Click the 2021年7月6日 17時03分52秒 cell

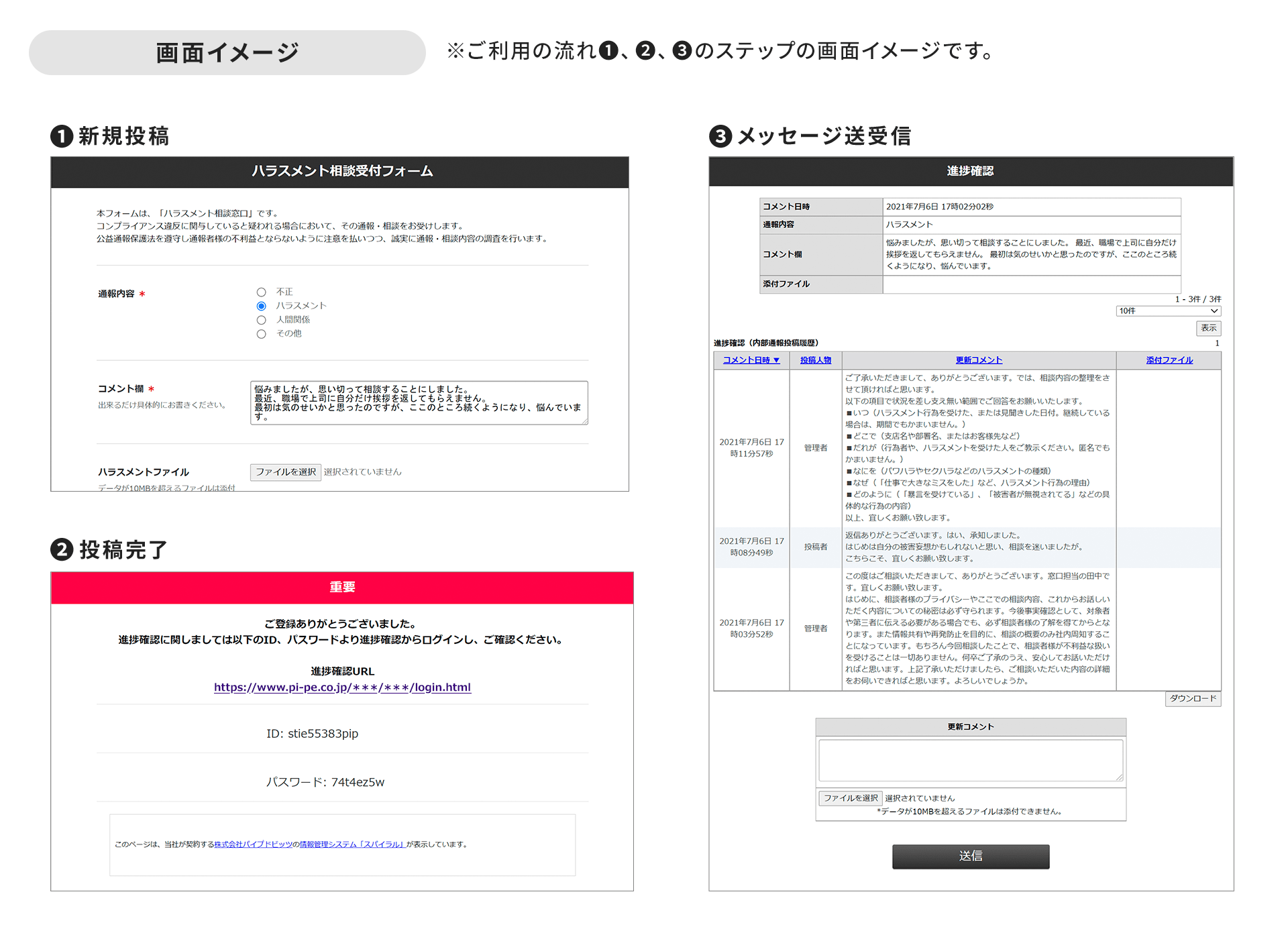(751, 628)
